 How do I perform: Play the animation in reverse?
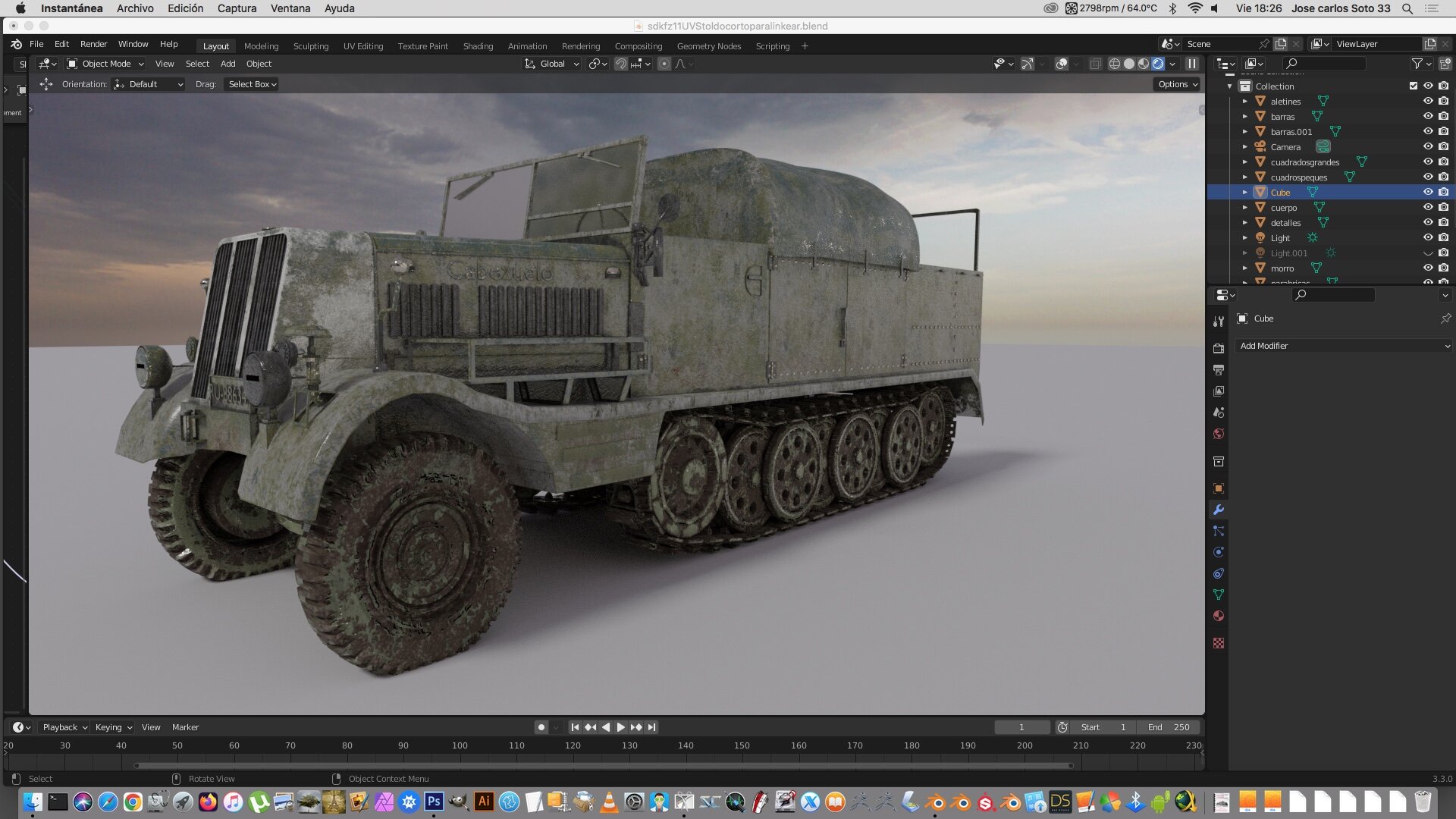pos(606,727)
